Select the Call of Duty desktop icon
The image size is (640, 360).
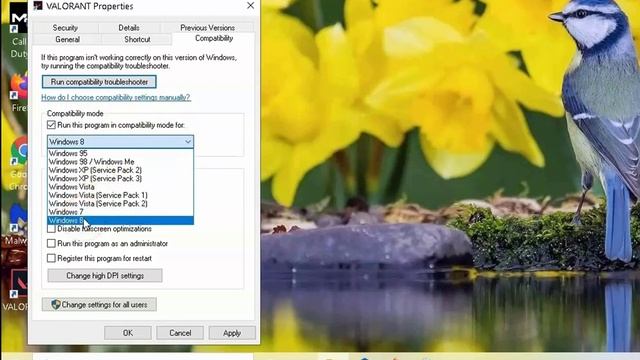[x=18, y=31]
